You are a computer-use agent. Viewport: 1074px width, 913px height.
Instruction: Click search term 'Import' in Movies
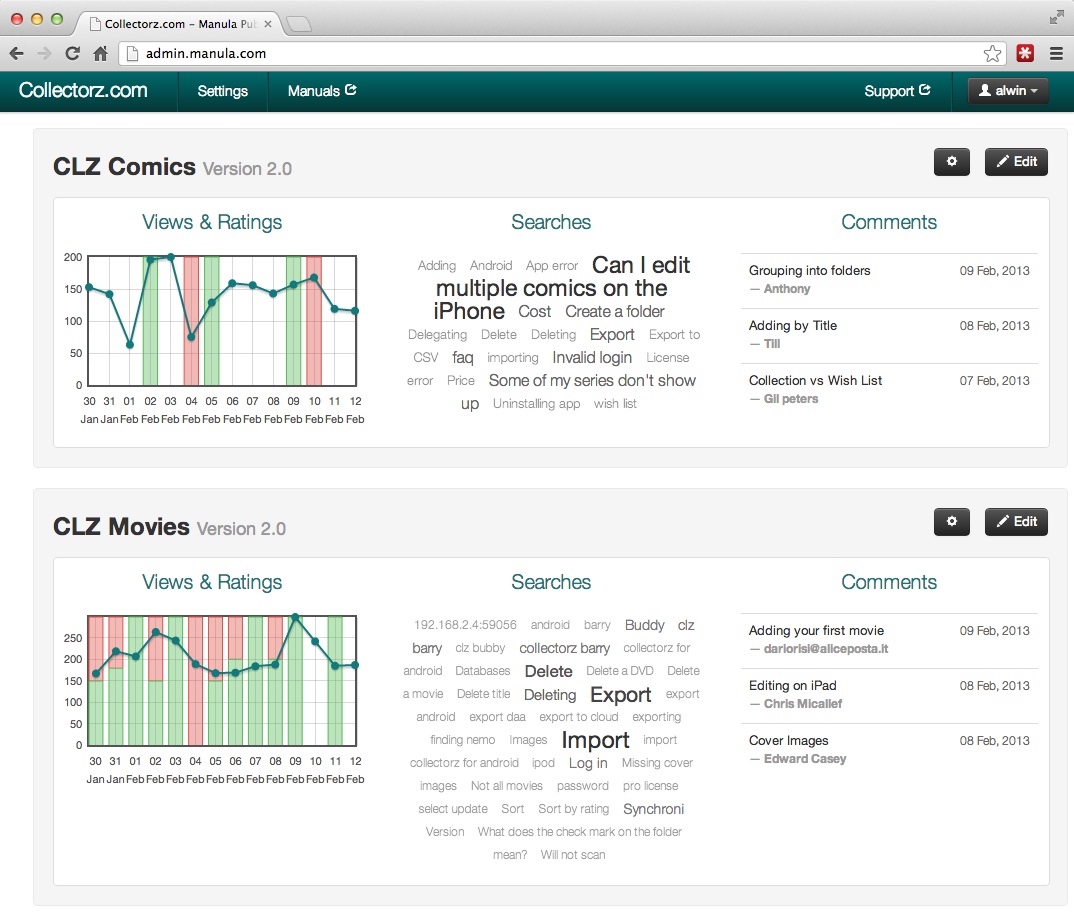point(595,740)
